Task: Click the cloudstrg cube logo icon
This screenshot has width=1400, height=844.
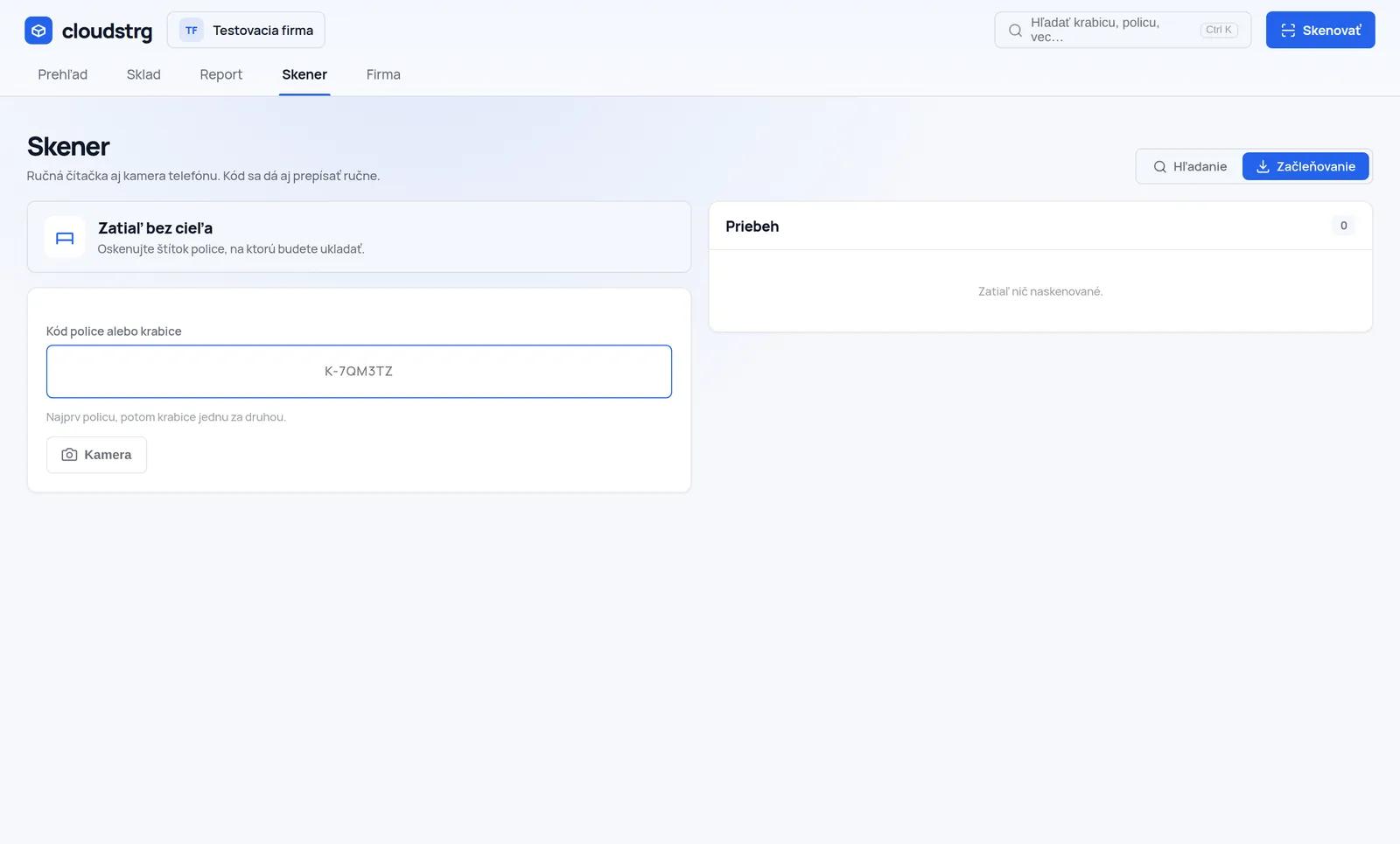Action: pos(38,31)
